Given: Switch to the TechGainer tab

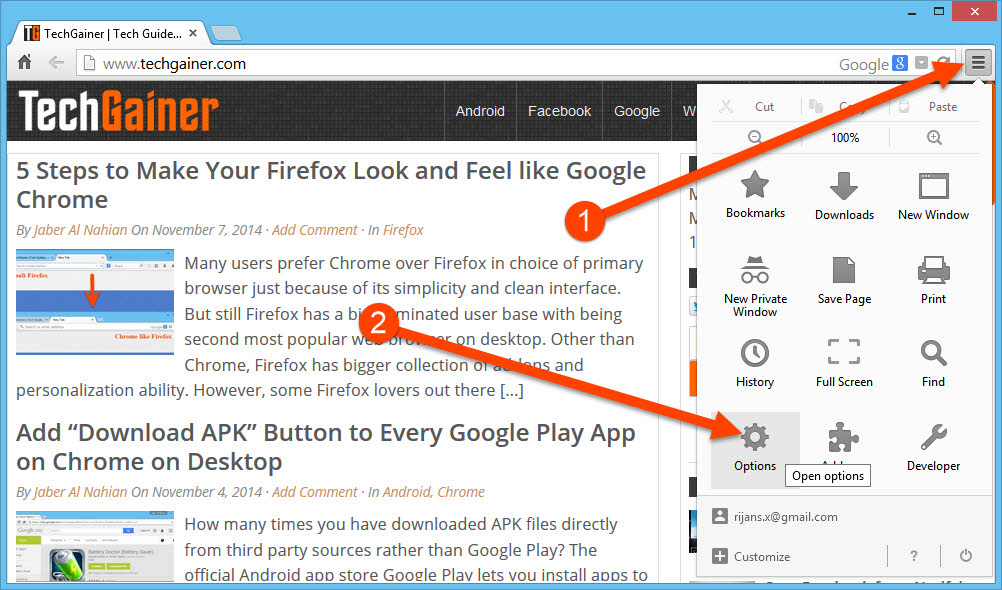Looking at the screenshot, I should click(100, 31).
